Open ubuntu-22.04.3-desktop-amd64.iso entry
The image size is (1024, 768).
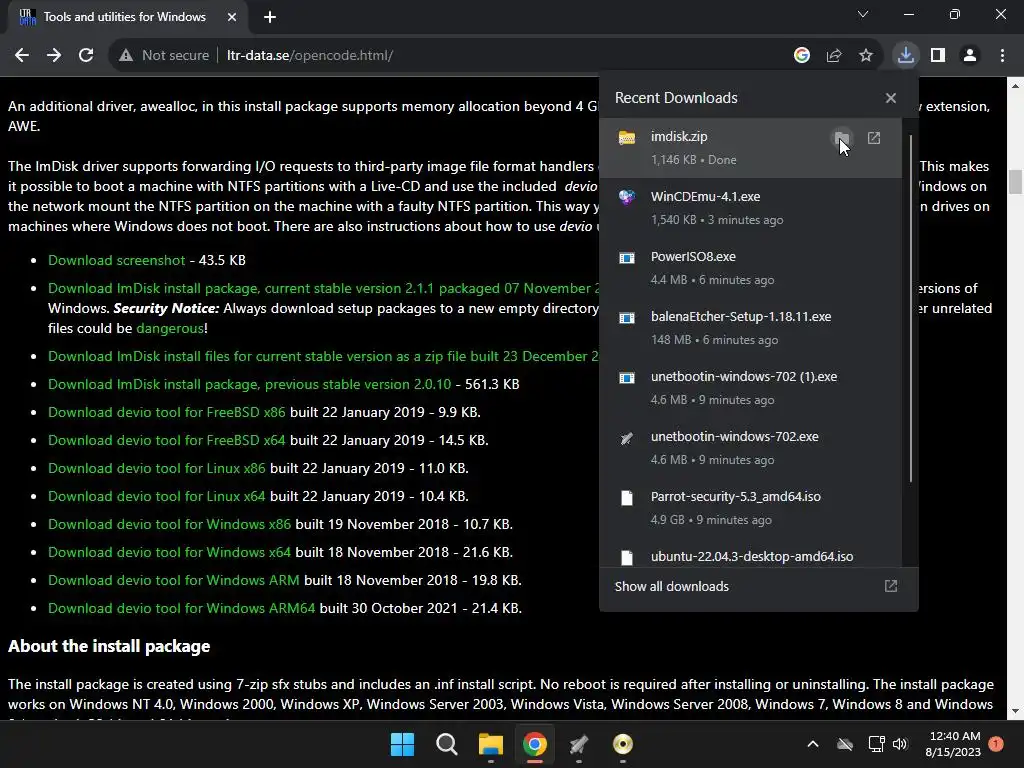click(x=750, y=553)
